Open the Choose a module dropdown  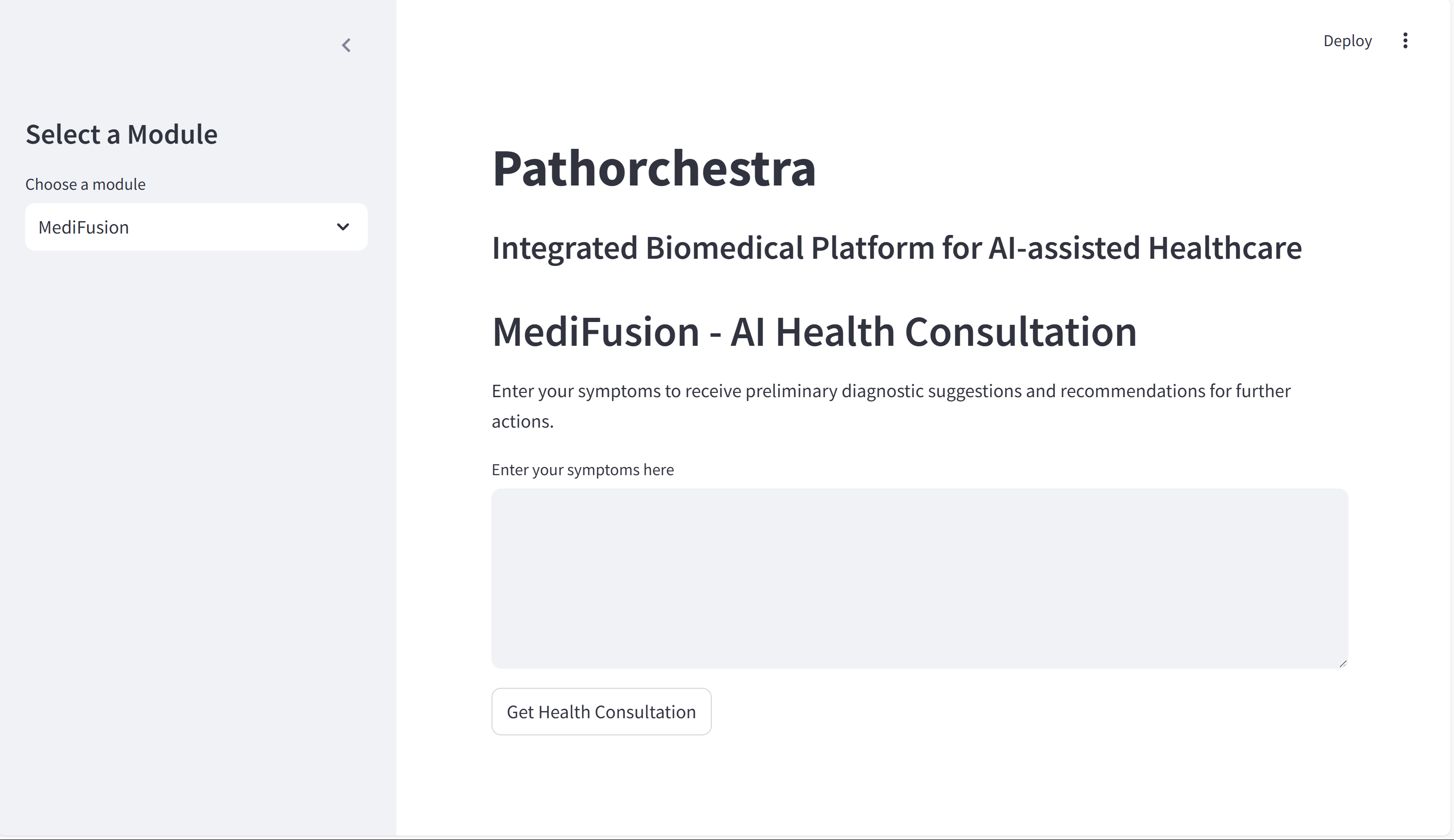[x=196, y=227]
